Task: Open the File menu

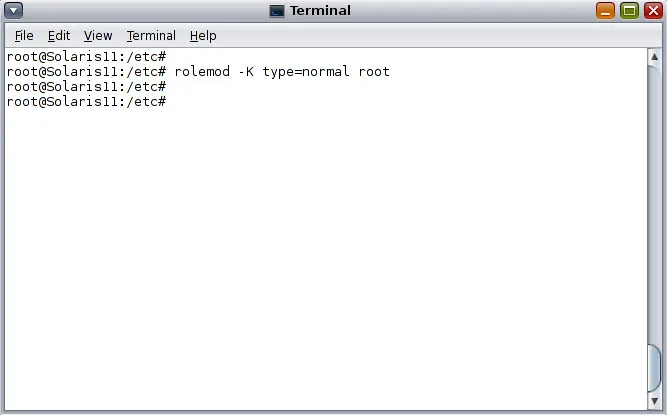Action: pyautogui.click(x=24, y=36)
